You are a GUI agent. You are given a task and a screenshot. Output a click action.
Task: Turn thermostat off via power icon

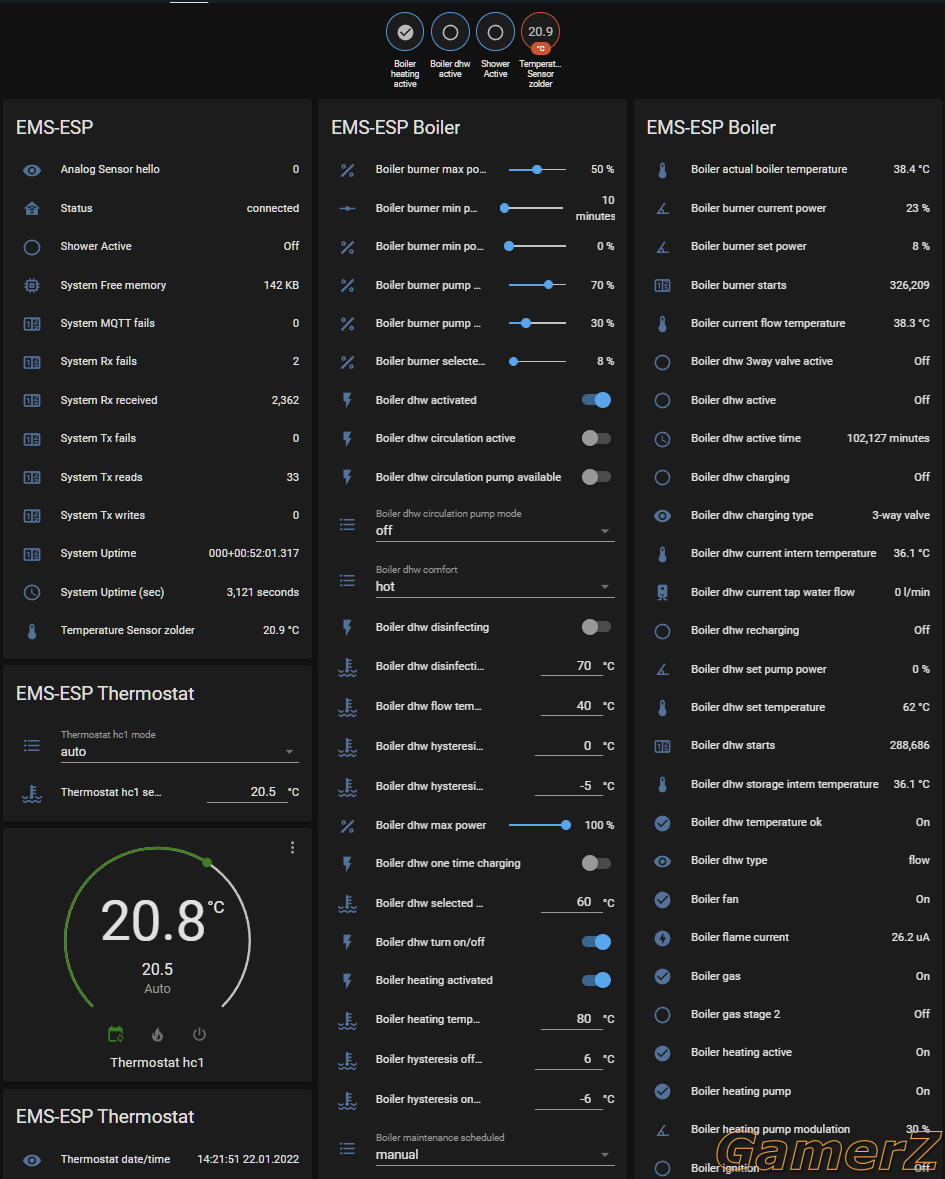(x=199, y=1035)
